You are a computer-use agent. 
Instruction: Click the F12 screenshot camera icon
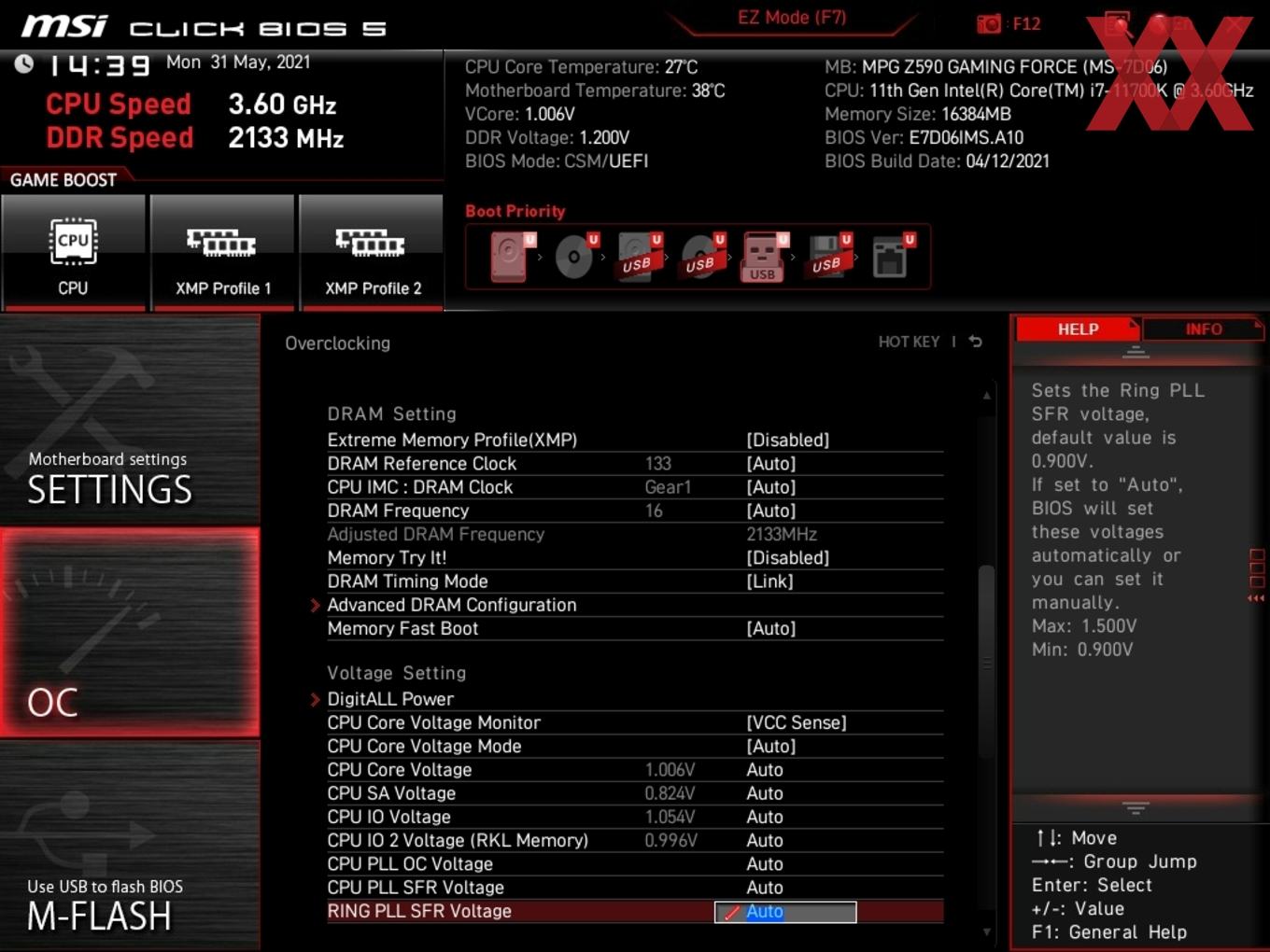[989, 23]
